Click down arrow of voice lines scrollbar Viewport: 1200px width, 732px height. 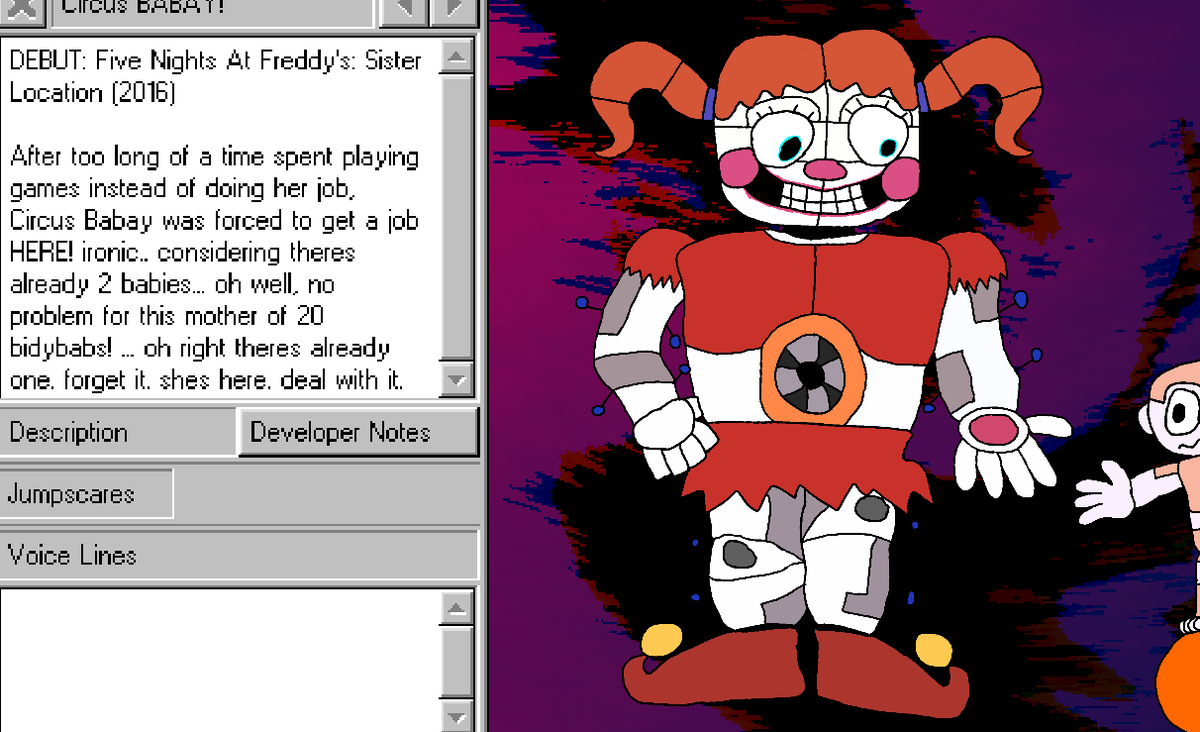pyautogui.click(x=456, y=718)
